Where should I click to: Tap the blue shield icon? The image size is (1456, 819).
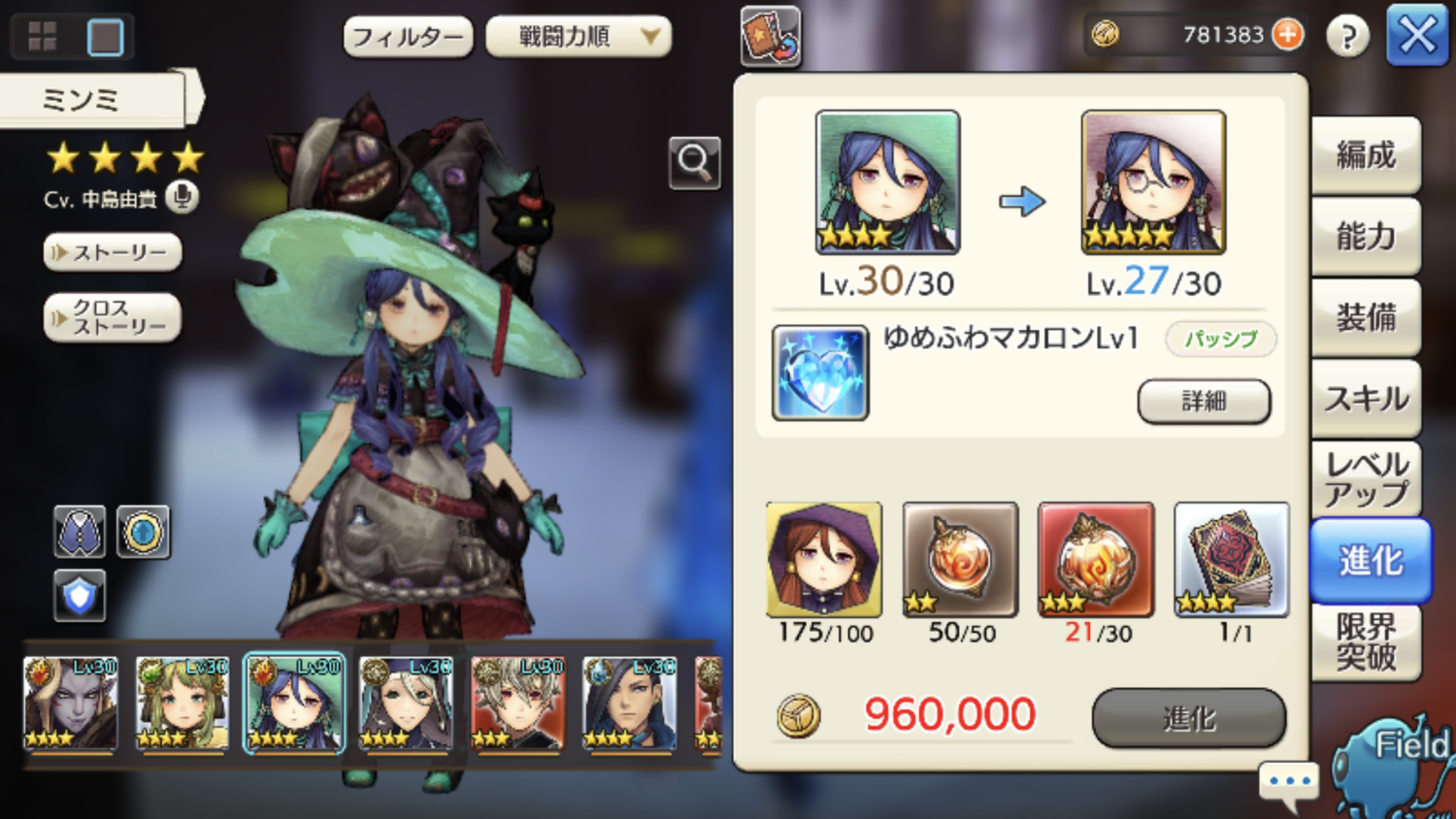pyautogui.click(x=80, y=595)
